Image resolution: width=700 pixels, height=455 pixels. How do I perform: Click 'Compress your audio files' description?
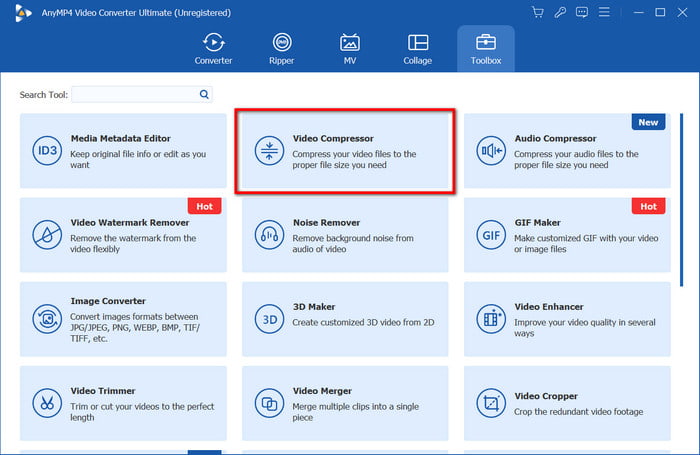576,159
